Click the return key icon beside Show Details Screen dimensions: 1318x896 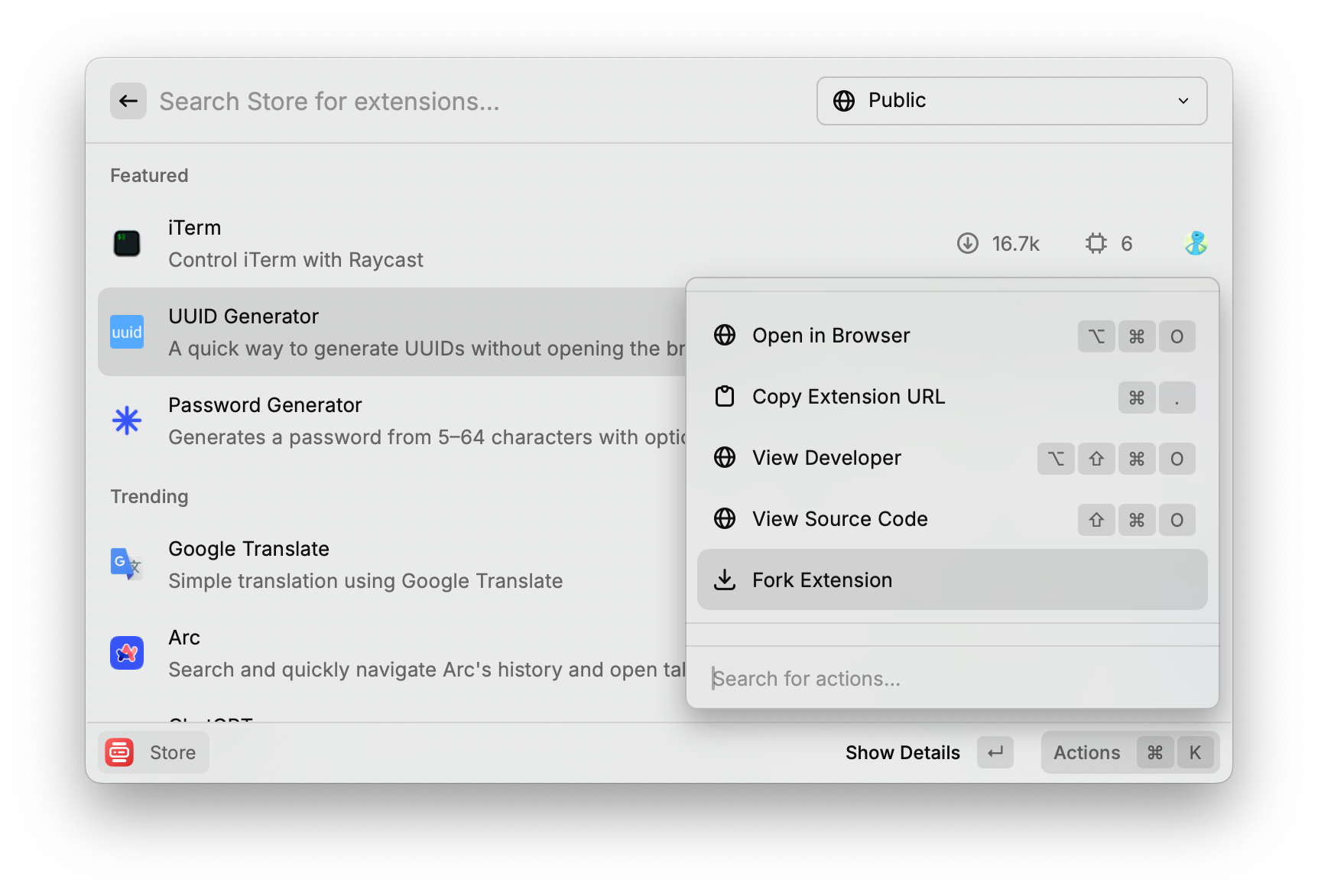tap(995, 752)
